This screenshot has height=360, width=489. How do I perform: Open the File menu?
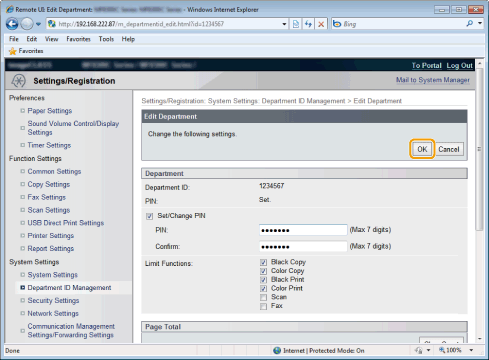pos(14,39)
